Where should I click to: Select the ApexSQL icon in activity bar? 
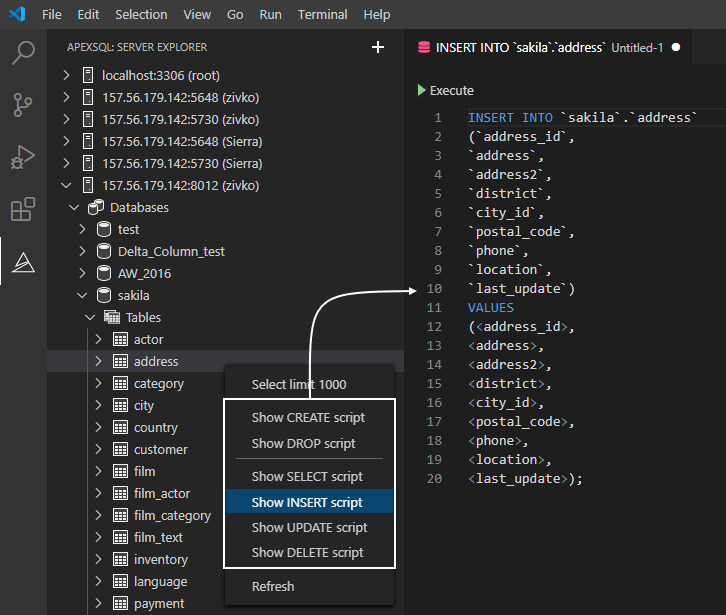click(x=22, y=262)
